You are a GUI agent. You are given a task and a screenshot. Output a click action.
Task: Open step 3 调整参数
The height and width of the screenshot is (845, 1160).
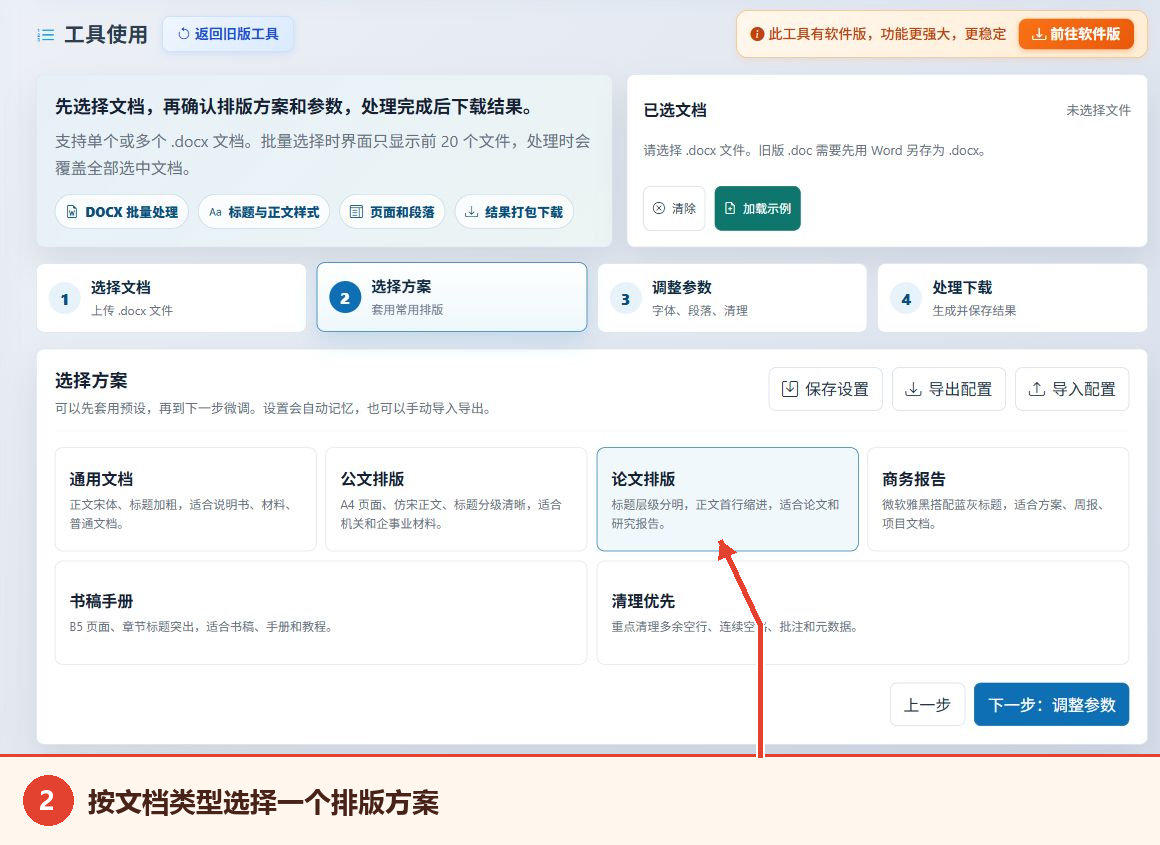732,298
